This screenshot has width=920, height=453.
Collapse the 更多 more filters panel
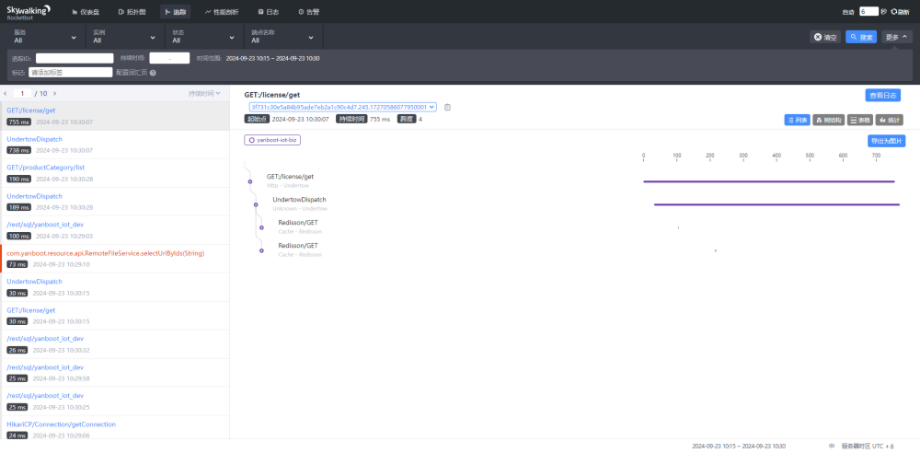(x=897, y=37)
